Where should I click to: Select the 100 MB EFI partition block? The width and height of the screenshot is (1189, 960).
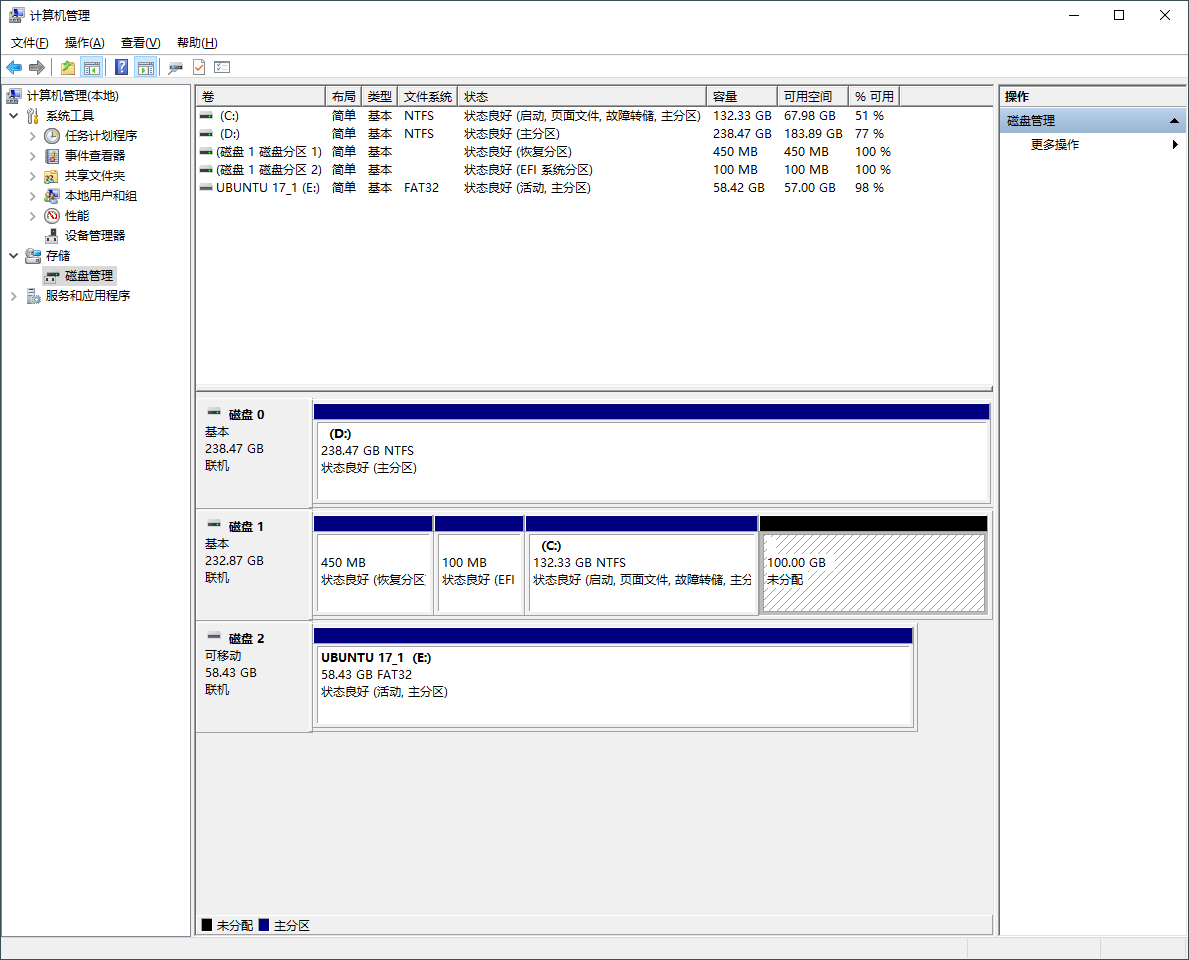click(479, 564)
